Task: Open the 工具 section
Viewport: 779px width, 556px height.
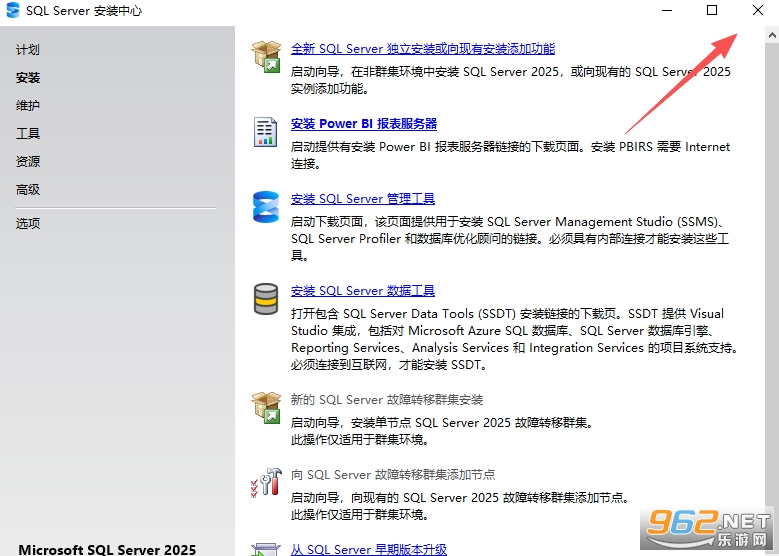Action: (x=27, y=133)
